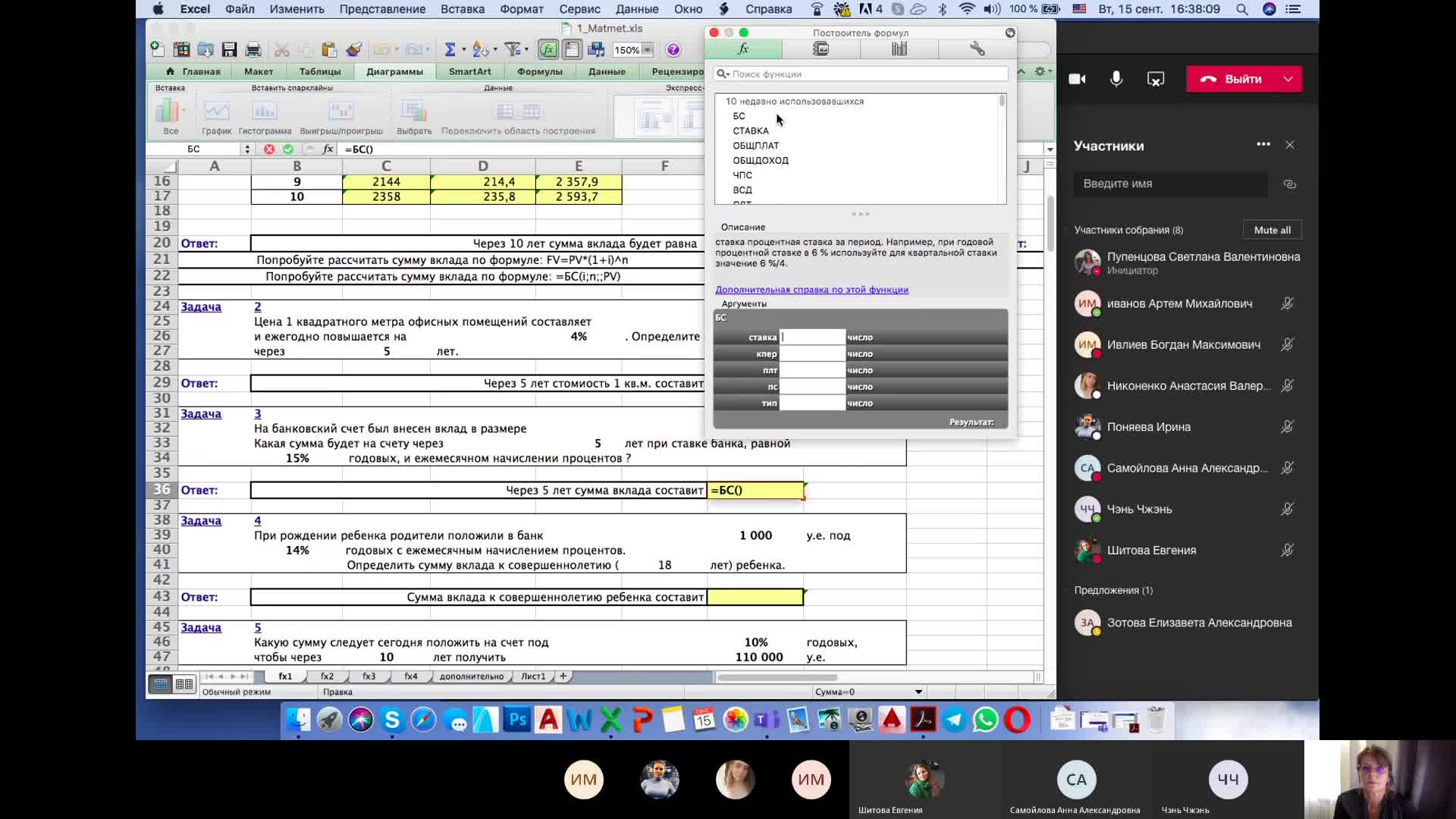
Task: Open participants panel more options
Action: click(x=1263, y=144)
